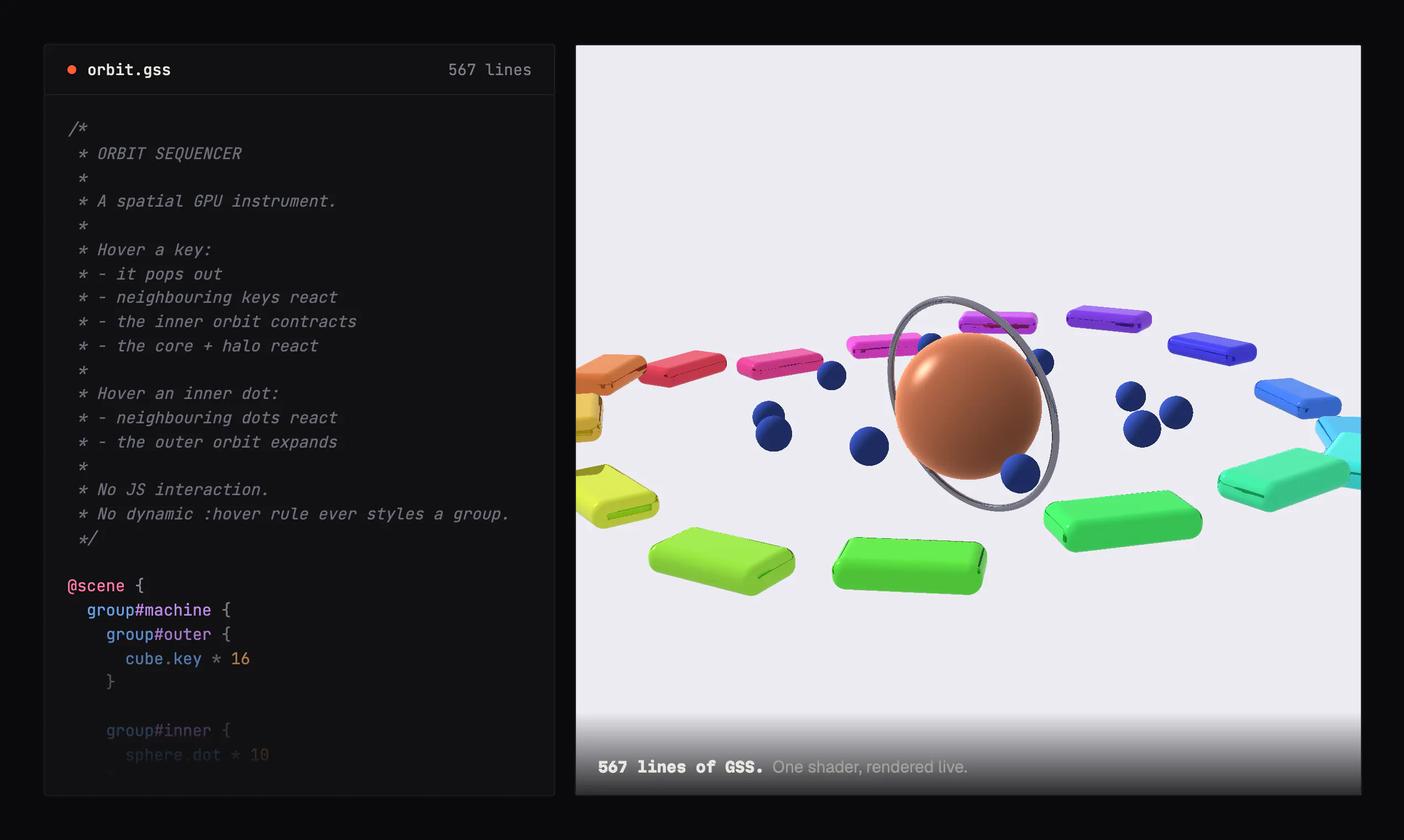Click the 'No dynamic :hover rule' comment line
The width and height of the screenshot is (1404, 840).
click(x=303, y=514)
